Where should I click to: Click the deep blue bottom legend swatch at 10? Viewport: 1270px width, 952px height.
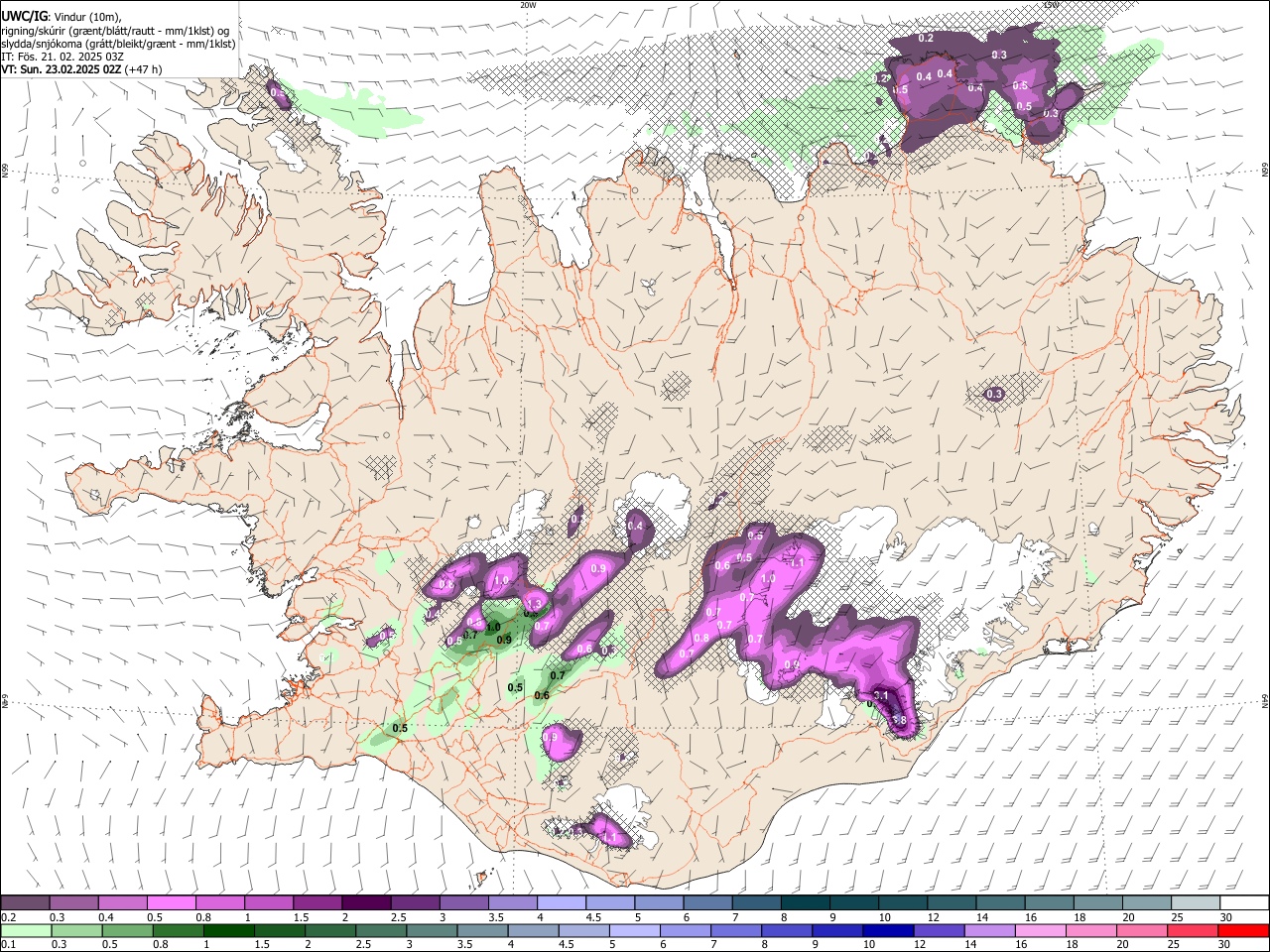(x=888, y=930)
